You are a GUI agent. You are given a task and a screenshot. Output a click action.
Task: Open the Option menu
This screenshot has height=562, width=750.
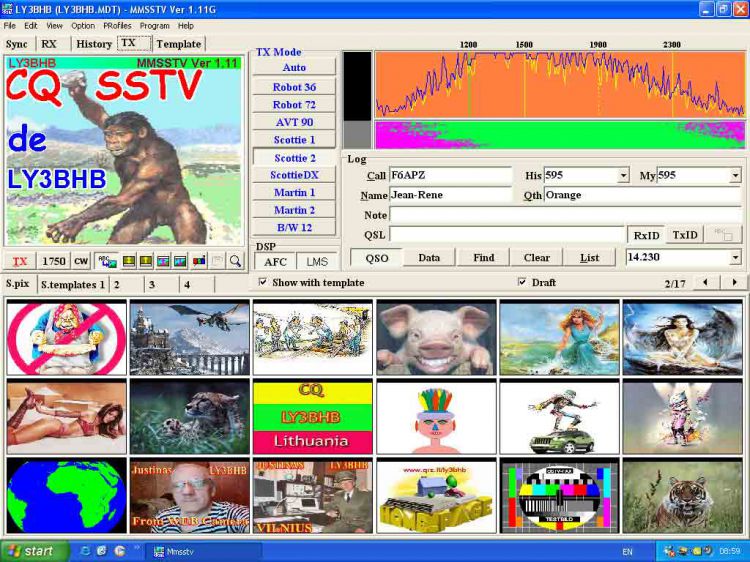pyautogui.click(x=83, y=25)
